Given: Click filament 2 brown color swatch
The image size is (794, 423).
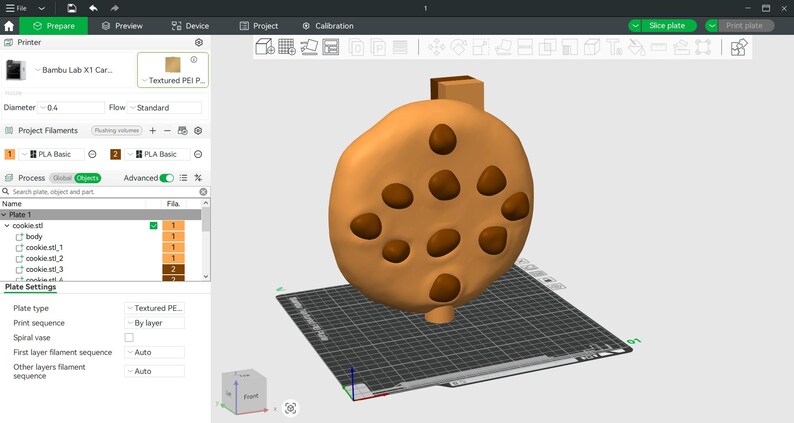Looking at the screenshot, I should tap(115, 154).
